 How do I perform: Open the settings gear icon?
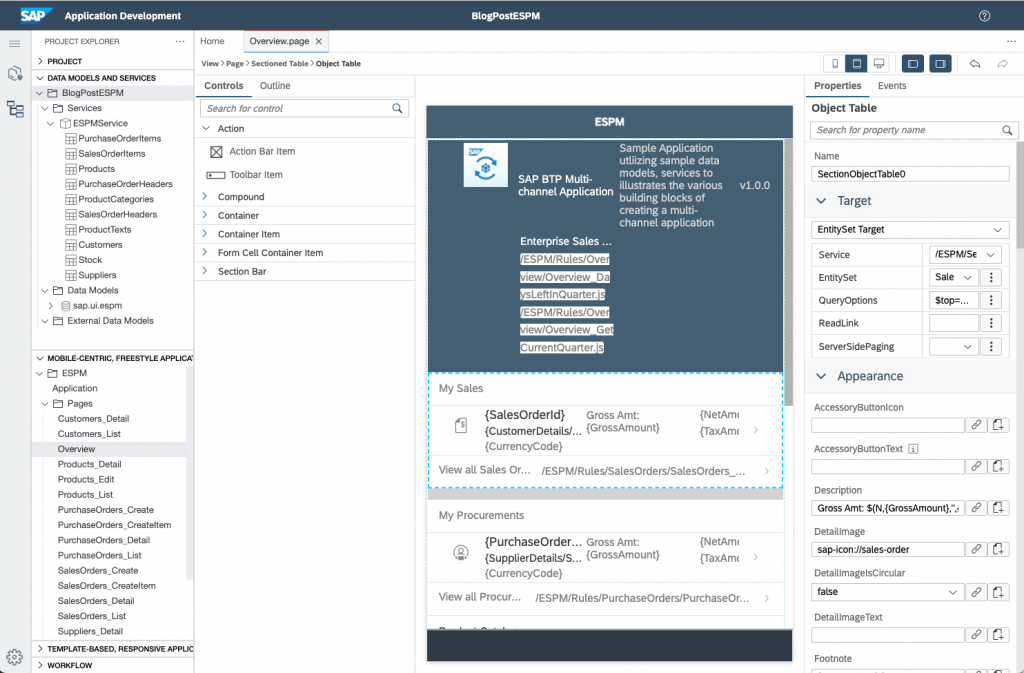tap(14, 657)
